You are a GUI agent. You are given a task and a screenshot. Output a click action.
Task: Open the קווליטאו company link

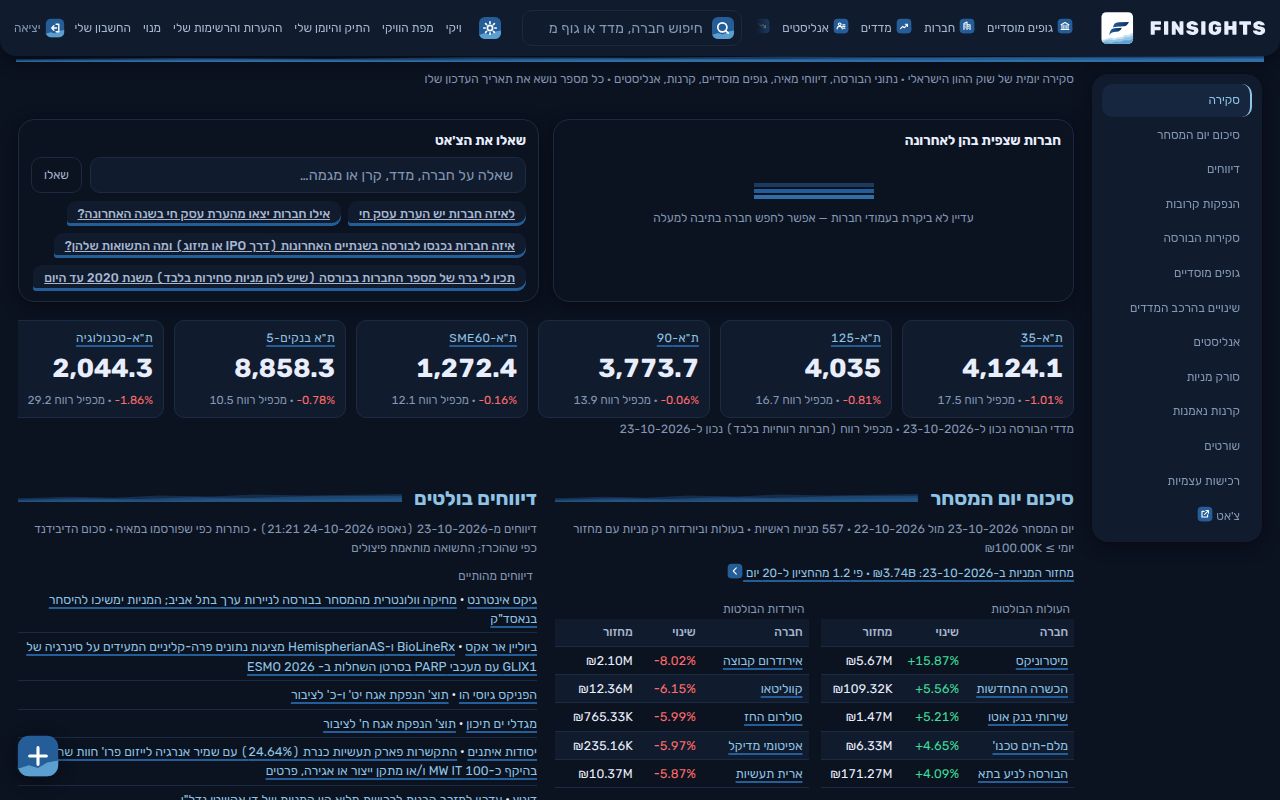[x=782, y=689]
